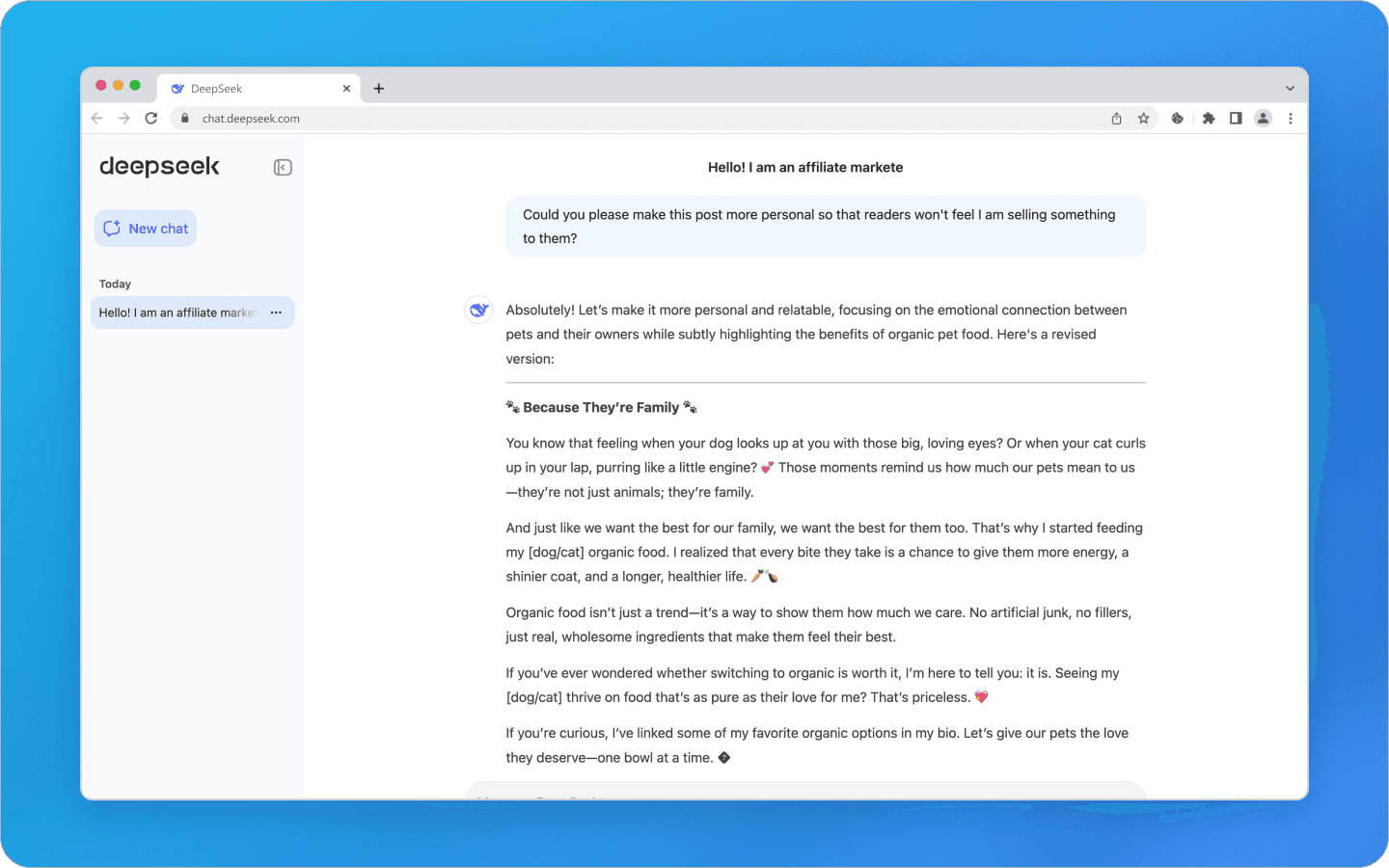
Task: Open a new browser tab
Action: click(x=379, y=89)
